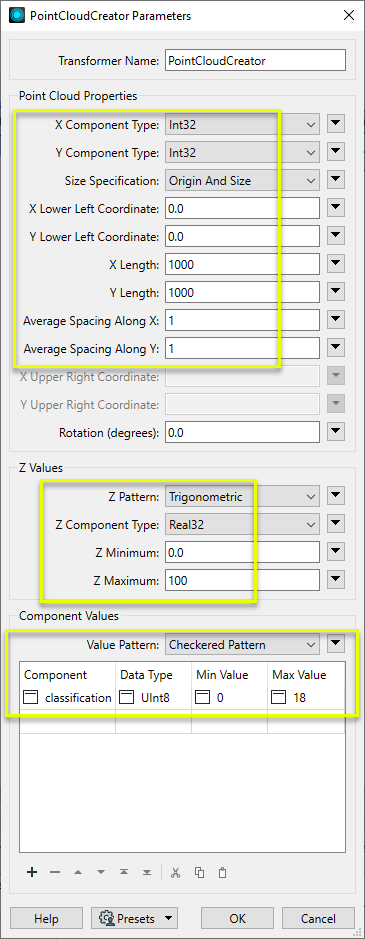Click the move row down arrow
The image size is (365, 939).
tap(101, 872)
